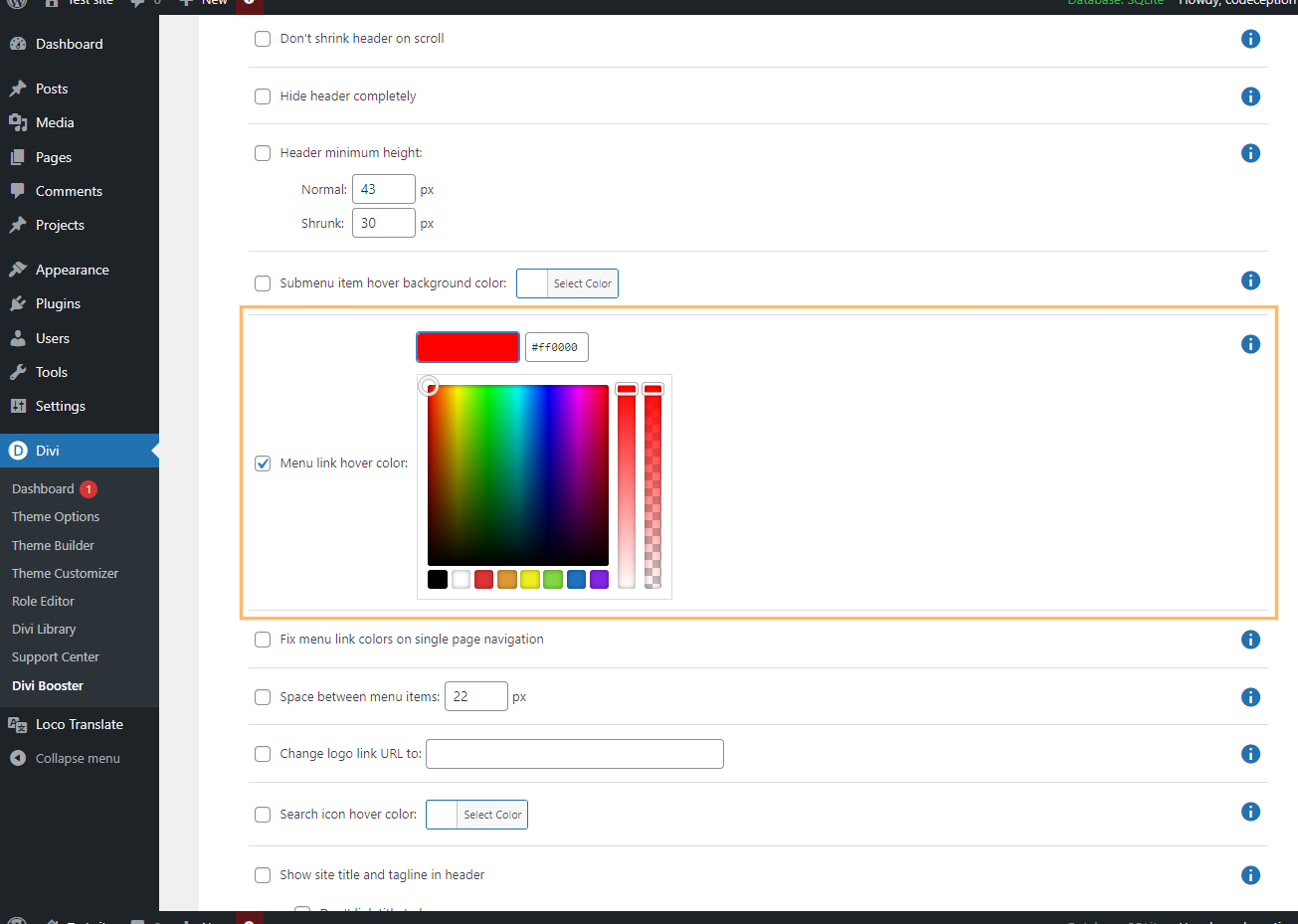Click the alpha transparency slider

(652, 486)
